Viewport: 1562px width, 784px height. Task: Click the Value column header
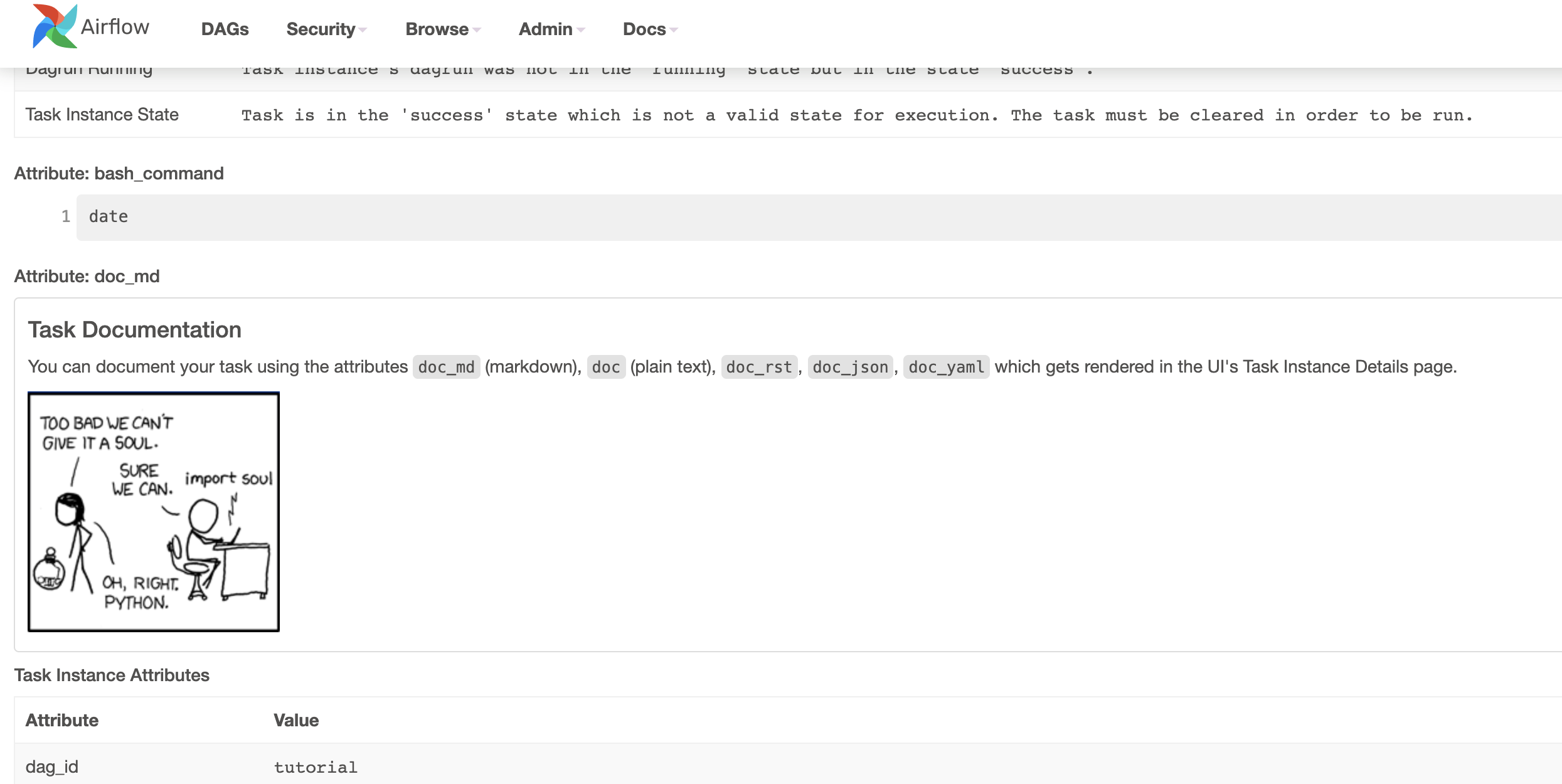click(296, 720)
